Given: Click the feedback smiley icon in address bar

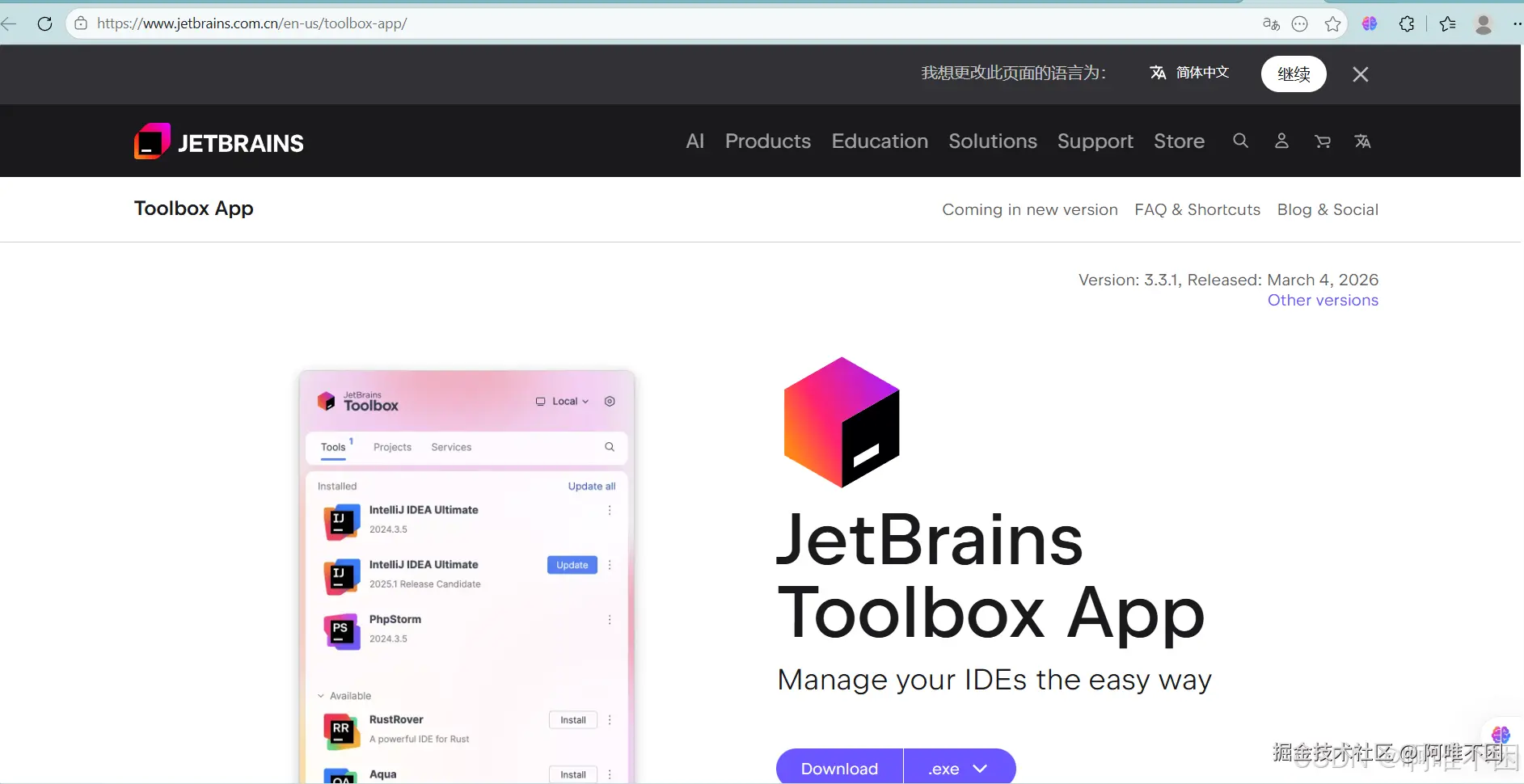Looking at the screenshot, I should coord(1300,24).
